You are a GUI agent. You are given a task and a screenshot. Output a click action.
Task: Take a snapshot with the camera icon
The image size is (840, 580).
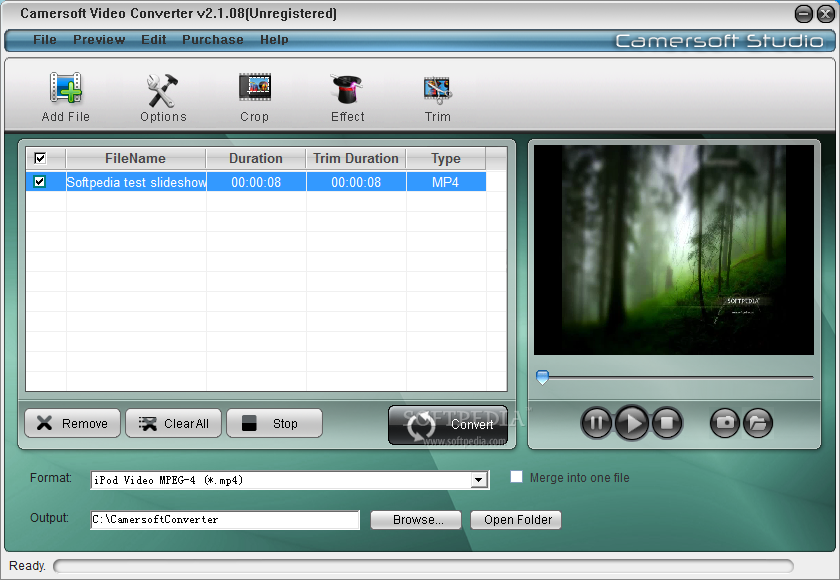(x=725, y=423)
